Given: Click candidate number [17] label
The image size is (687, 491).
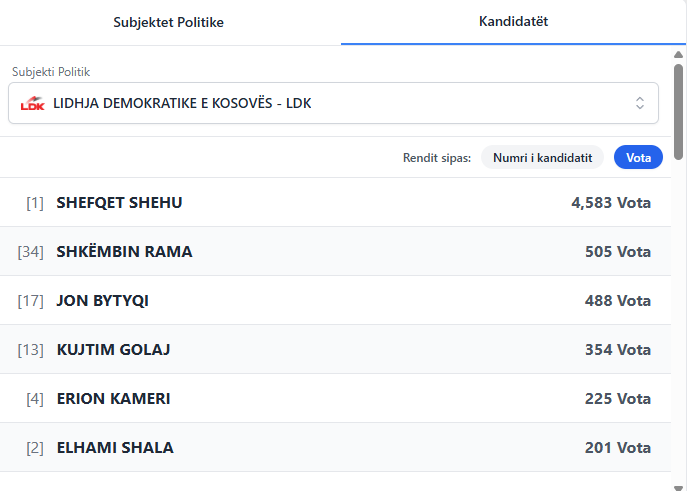Looking at the screenshot, I should pyautogui.click(x=31, y=301).
